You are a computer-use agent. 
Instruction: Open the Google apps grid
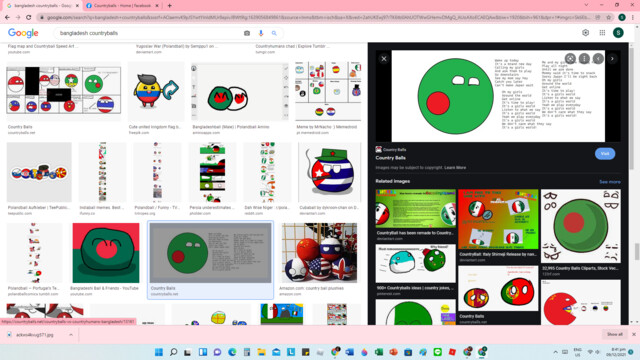point(602,33)
